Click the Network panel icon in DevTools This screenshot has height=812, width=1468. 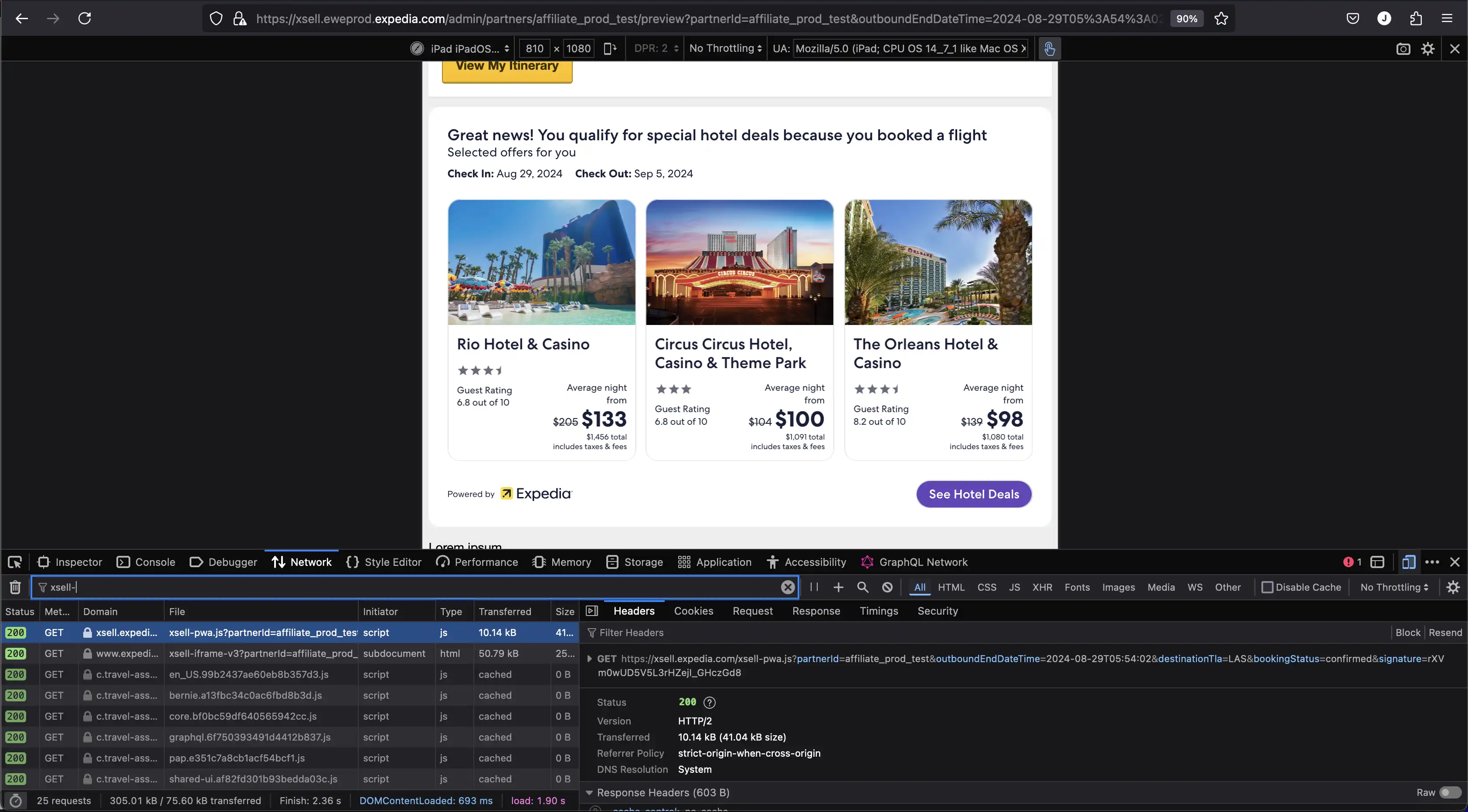point(279,561)
